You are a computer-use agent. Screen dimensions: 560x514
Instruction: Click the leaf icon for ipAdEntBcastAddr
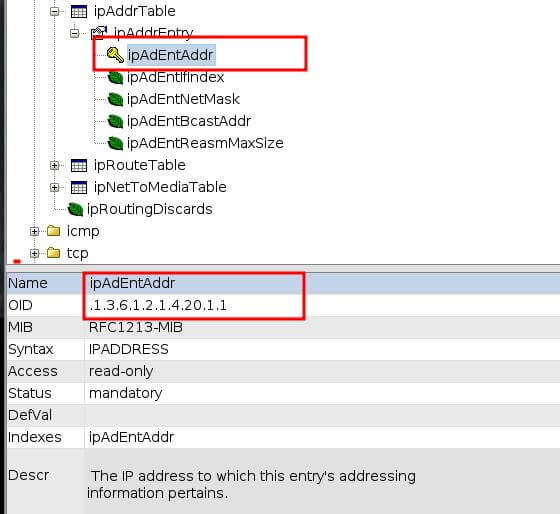(x=115, y=121)
